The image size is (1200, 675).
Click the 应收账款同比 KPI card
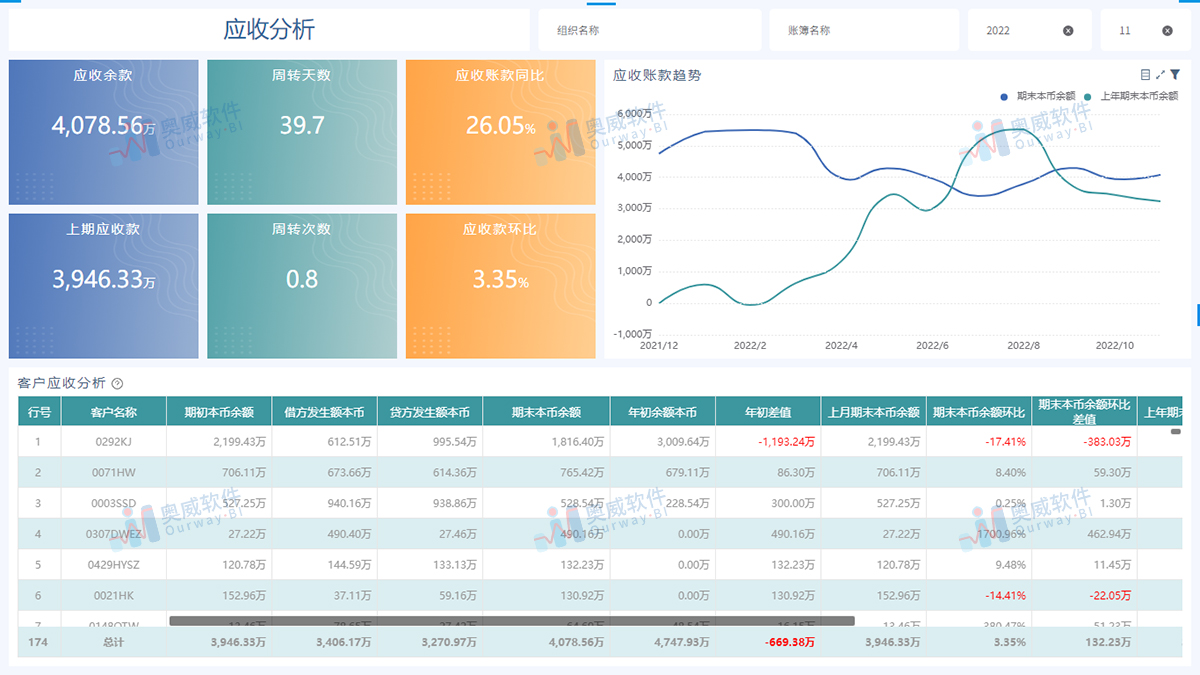pyautogui.click(x=500, y=131)
